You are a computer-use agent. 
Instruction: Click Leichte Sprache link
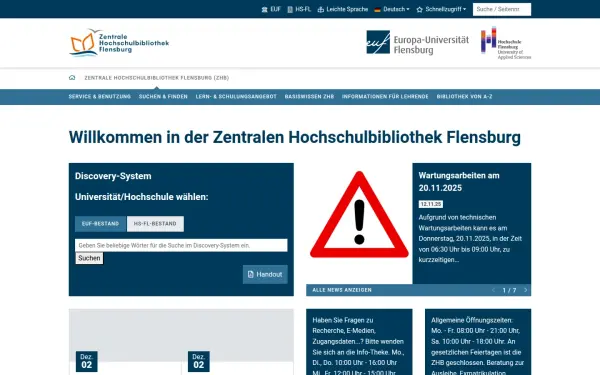[342, 10]
